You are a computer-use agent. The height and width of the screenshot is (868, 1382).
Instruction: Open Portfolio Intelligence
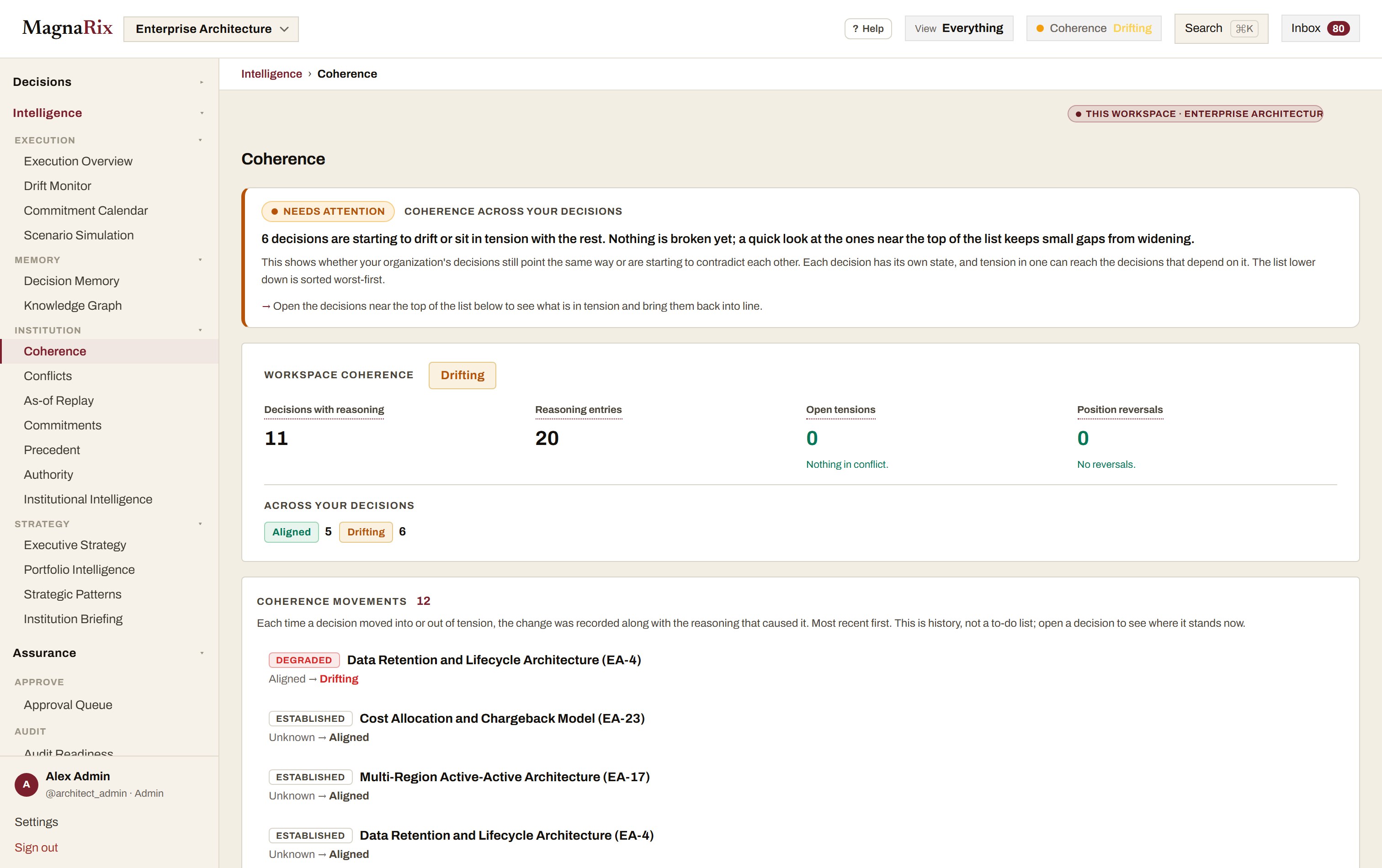click(x=79, y=570)
